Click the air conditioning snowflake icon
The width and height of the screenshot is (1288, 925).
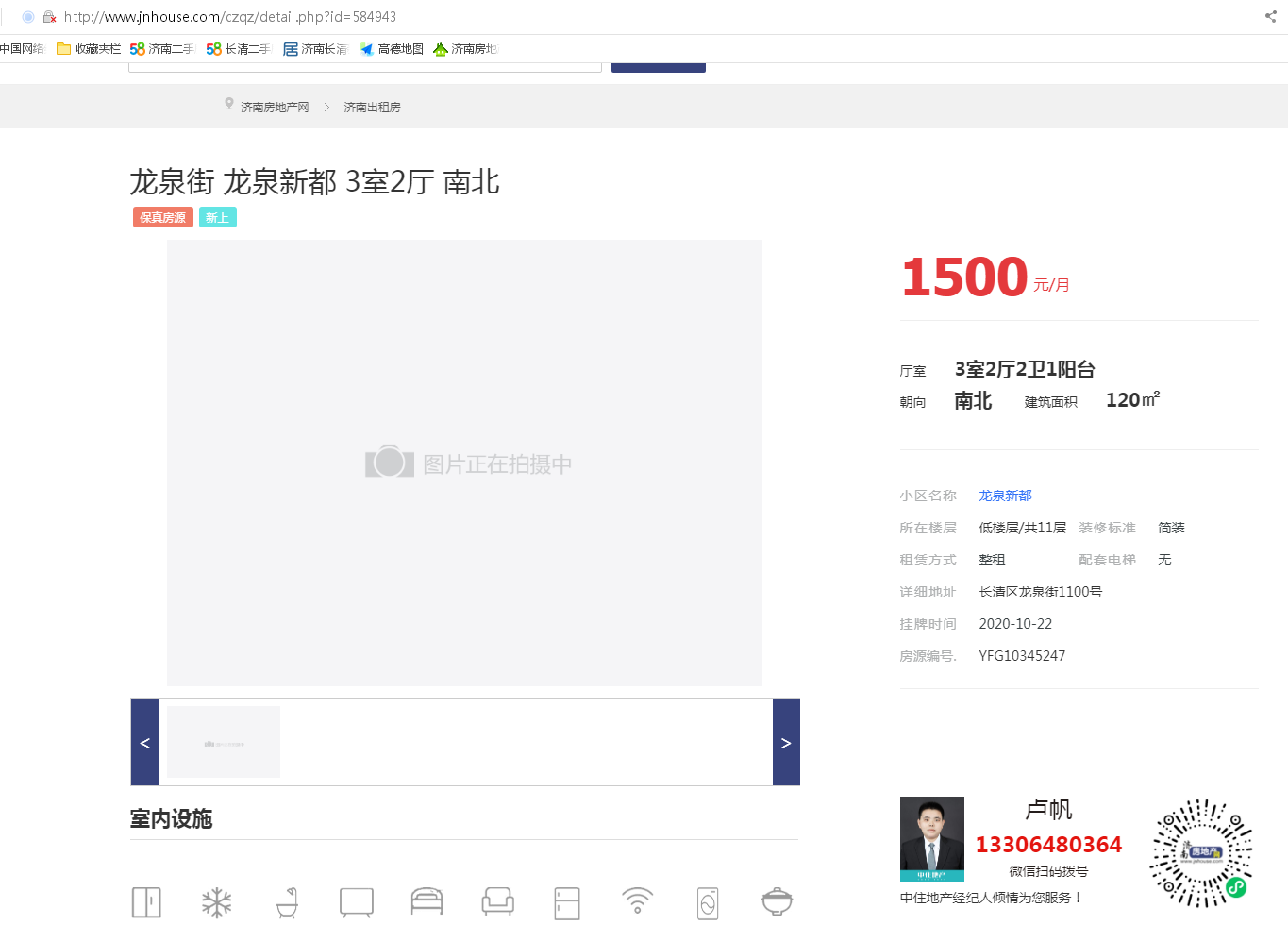[x=217, y=902]
